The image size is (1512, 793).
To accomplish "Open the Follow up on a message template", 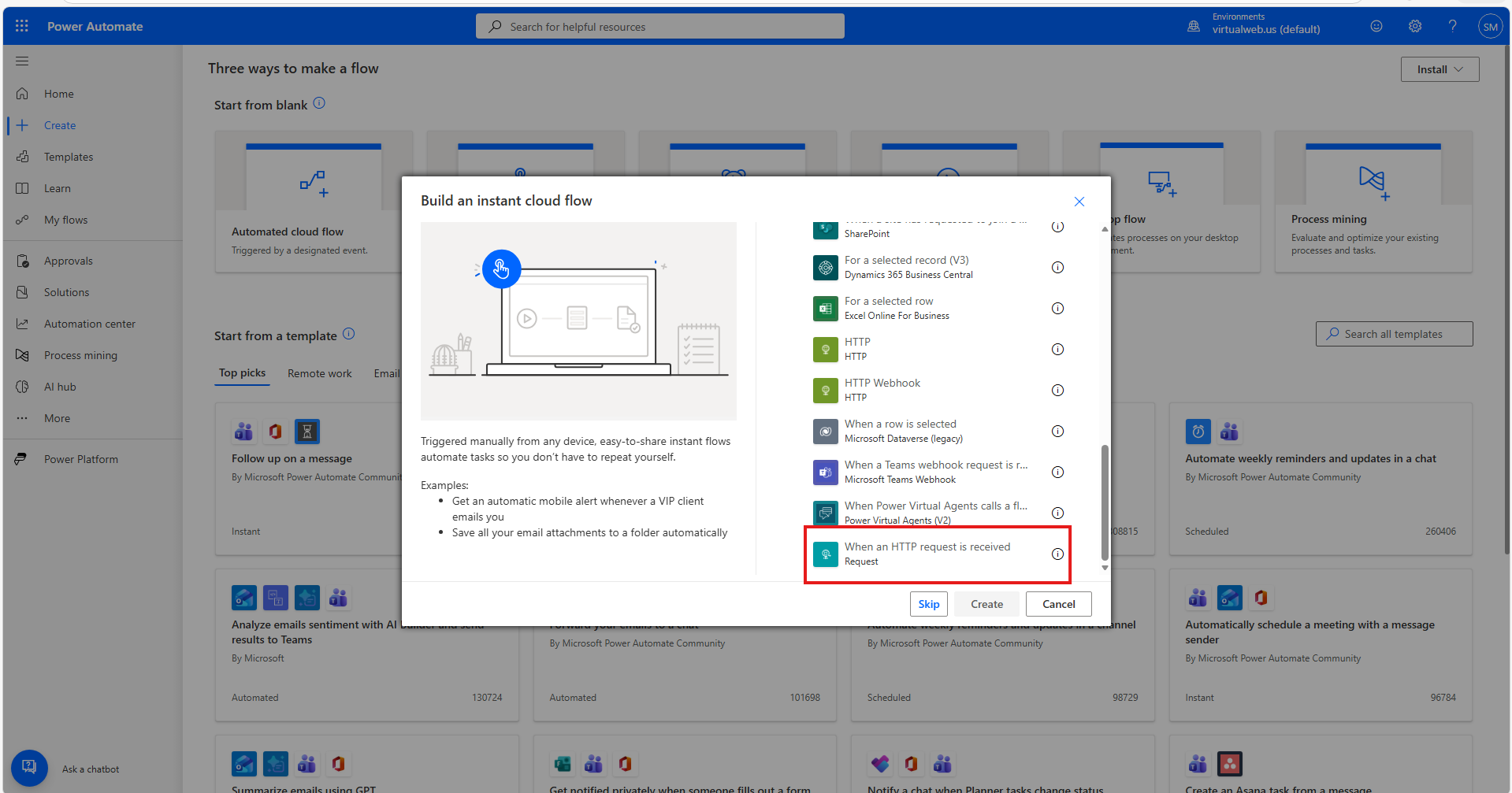I will point(309,479).
